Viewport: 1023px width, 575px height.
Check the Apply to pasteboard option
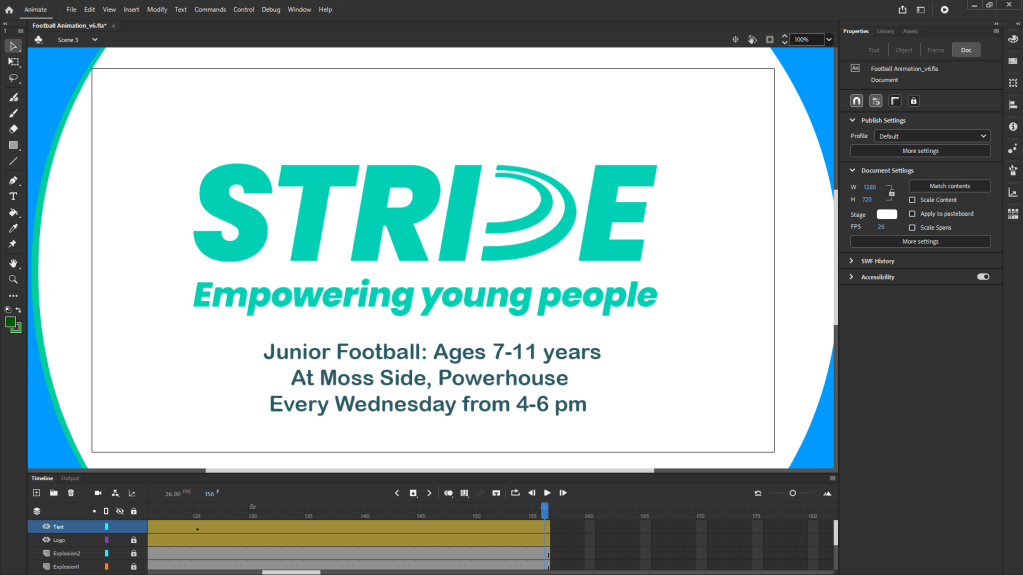click(x=912, y=214)
